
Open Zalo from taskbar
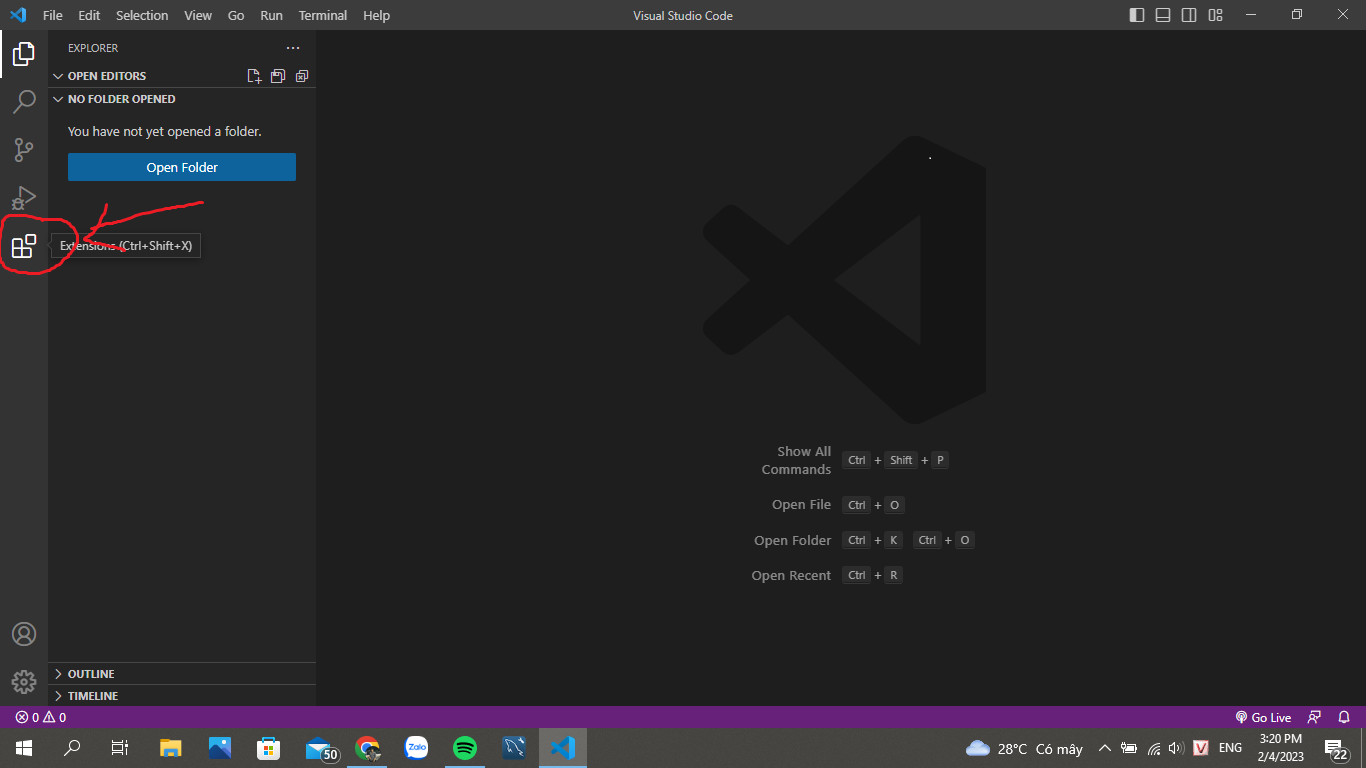click(416, 748)
